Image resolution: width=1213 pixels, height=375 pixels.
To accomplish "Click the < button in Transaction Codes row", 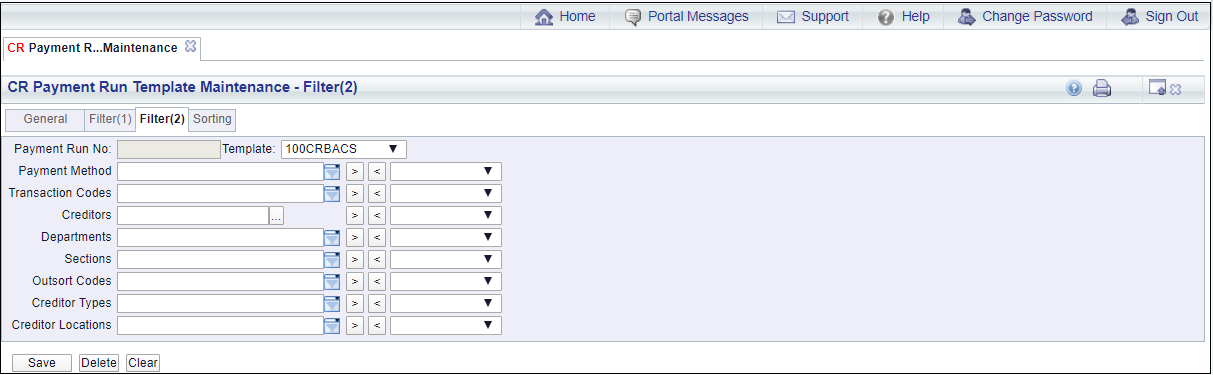I will tap(377, 193).
